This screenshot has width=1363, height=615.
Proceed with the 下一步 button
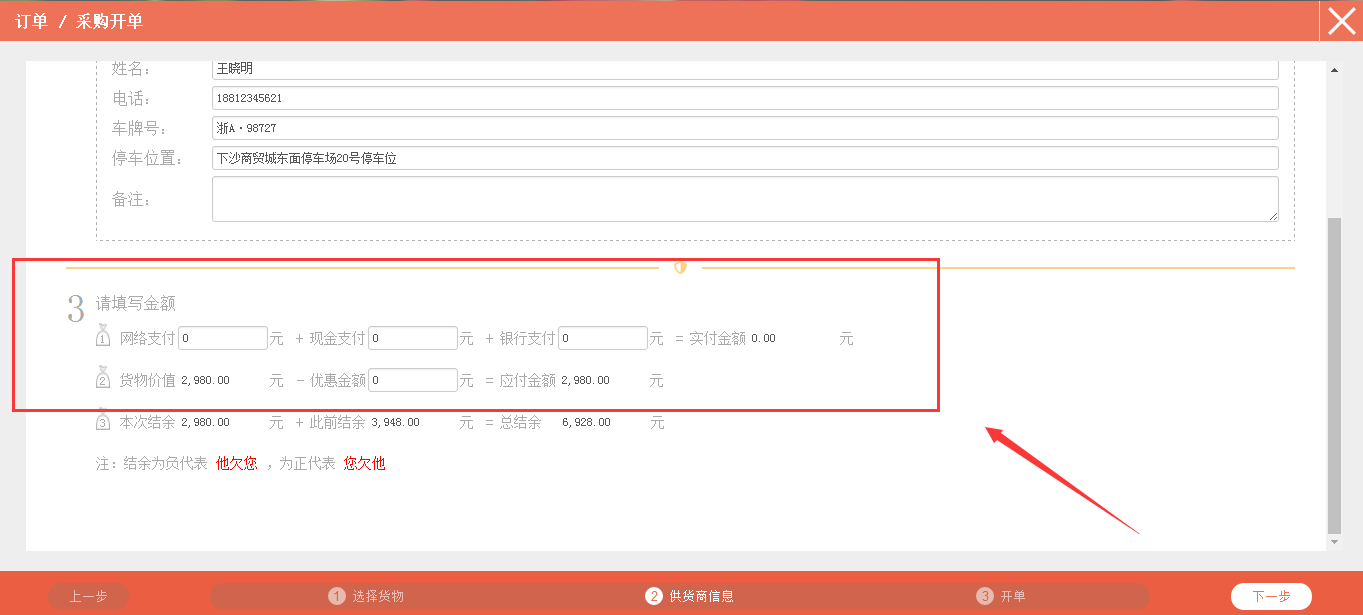coord(1271,596)
